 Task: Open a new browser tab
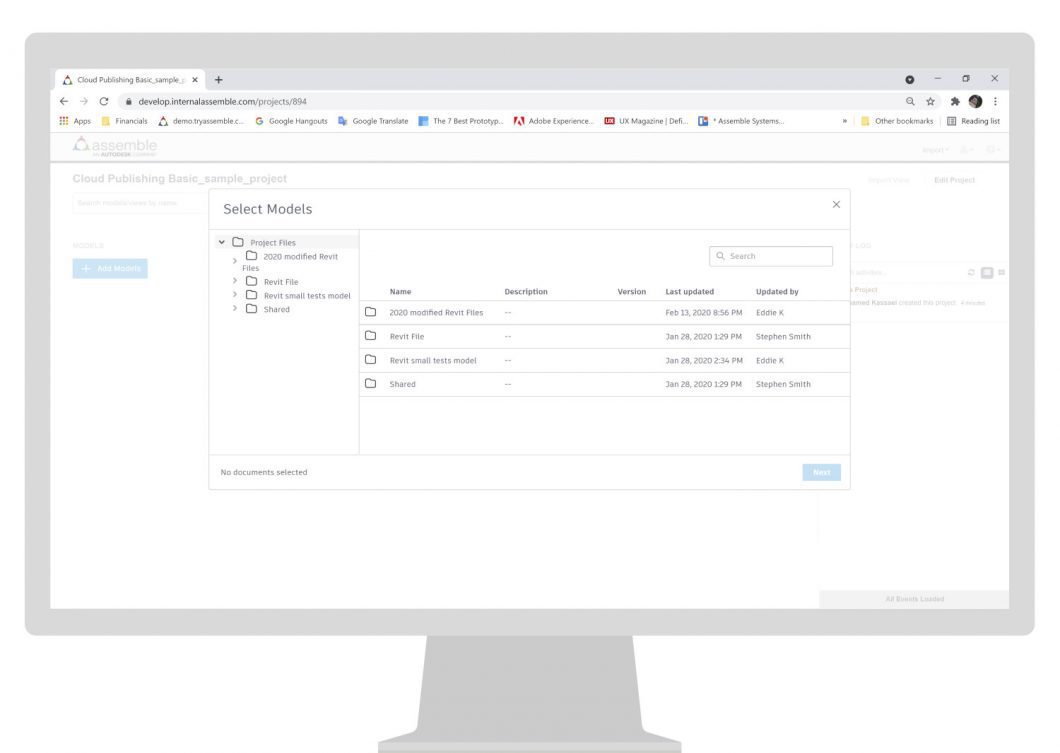(218, 80)
